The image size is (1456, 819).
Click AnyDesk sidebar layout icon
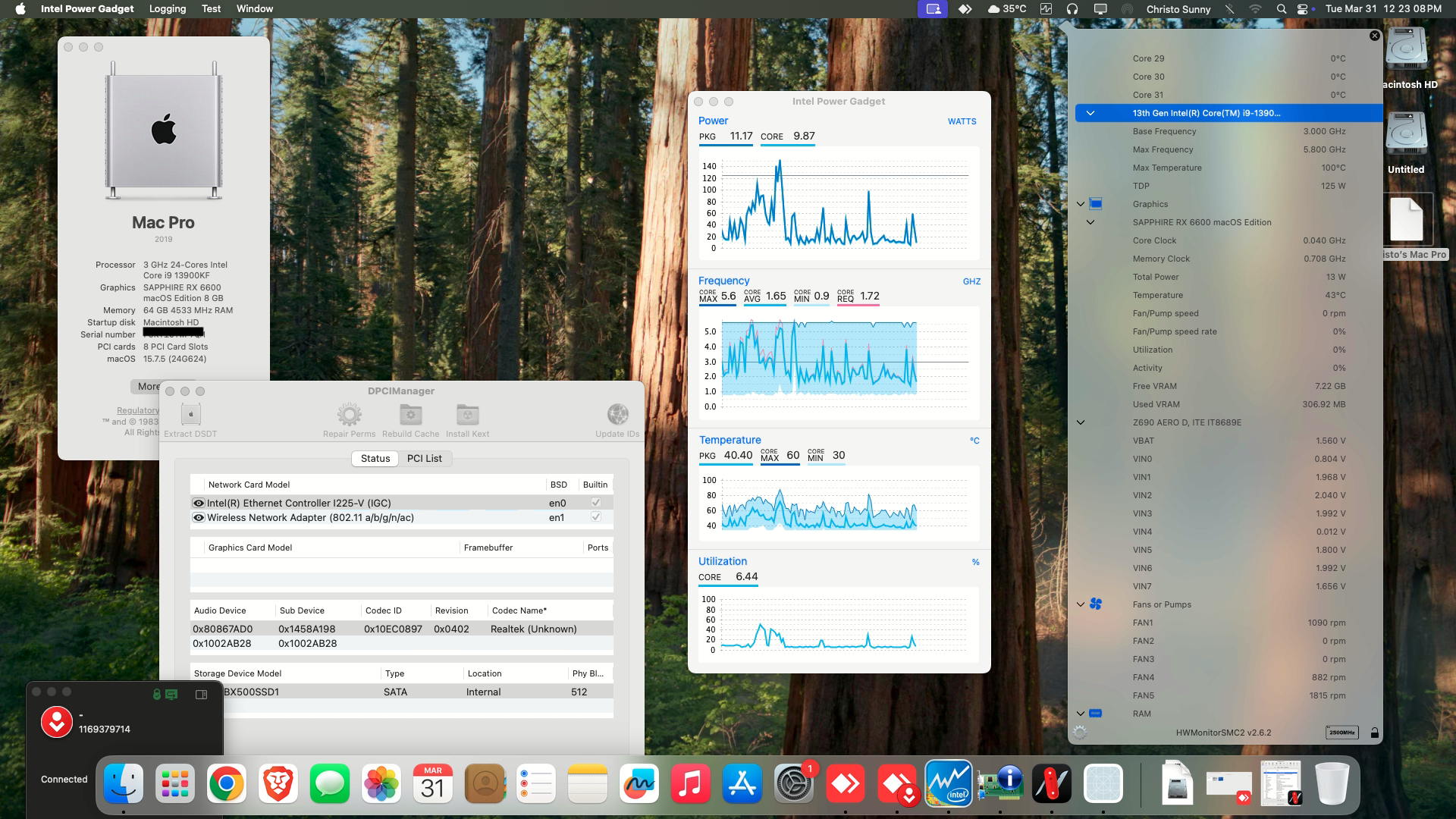pyautogui.click(x=201, y=694)
